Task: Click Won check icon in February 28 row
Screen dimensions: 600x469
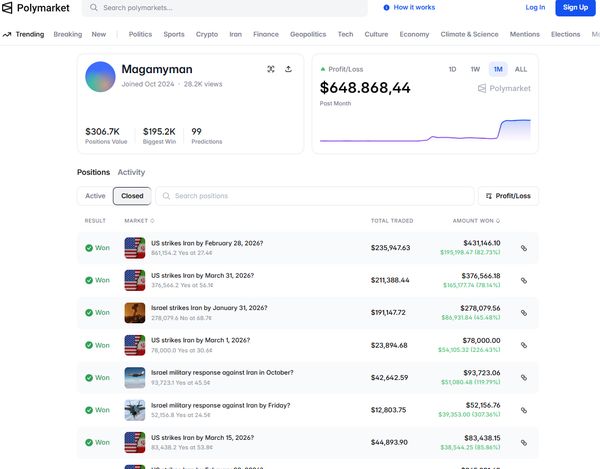Action: [x=89, y=248]
